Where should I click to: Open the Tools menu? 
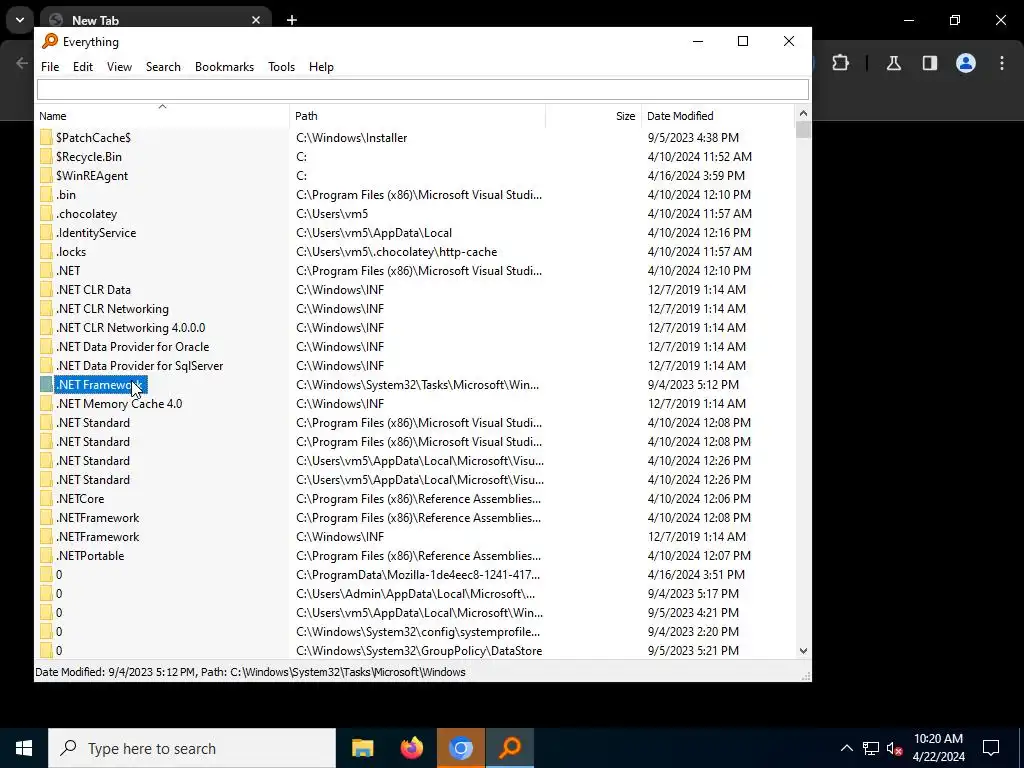point(281,67)
